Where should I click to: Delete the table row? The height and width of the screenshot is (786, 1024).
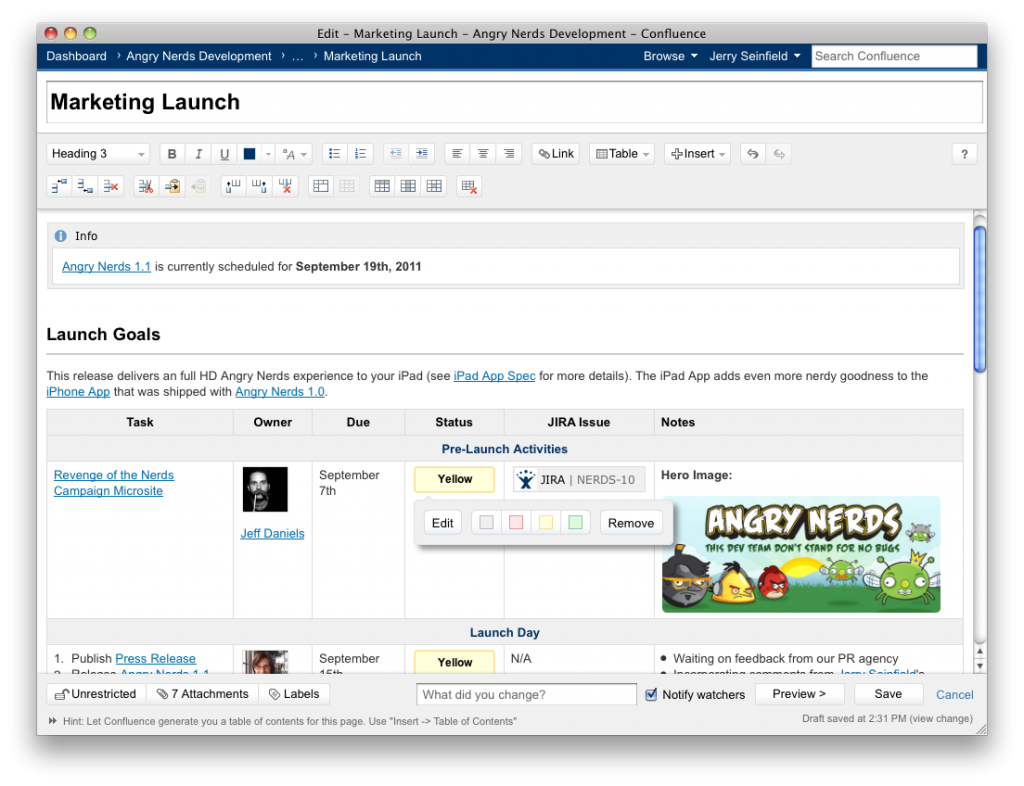111,187
